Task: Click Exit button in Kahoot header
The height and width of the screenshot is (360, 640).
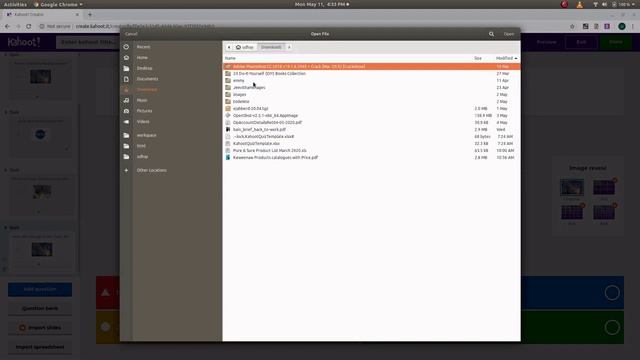Action: point(581,42)
